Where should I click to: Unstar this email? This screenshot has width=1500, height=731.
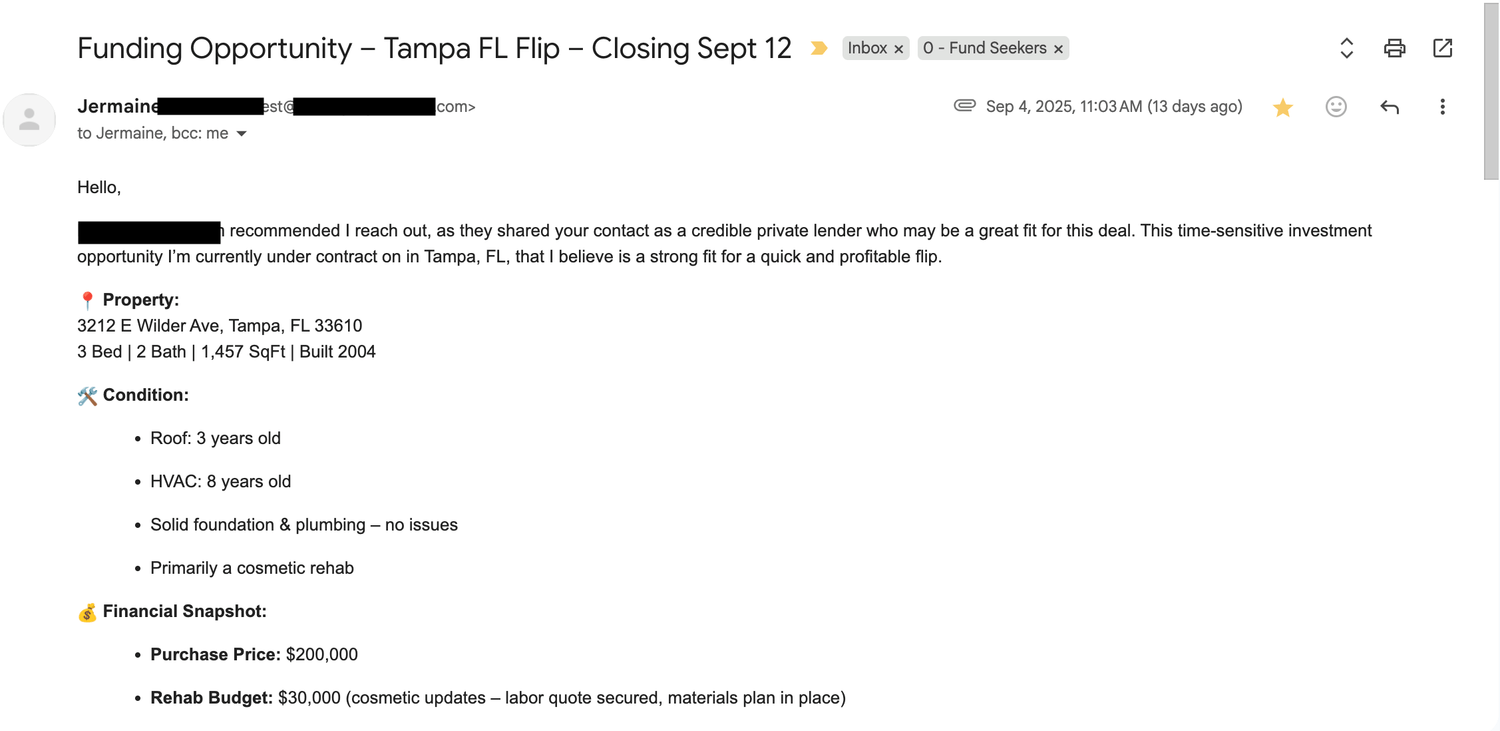[x=1283, y=107]
